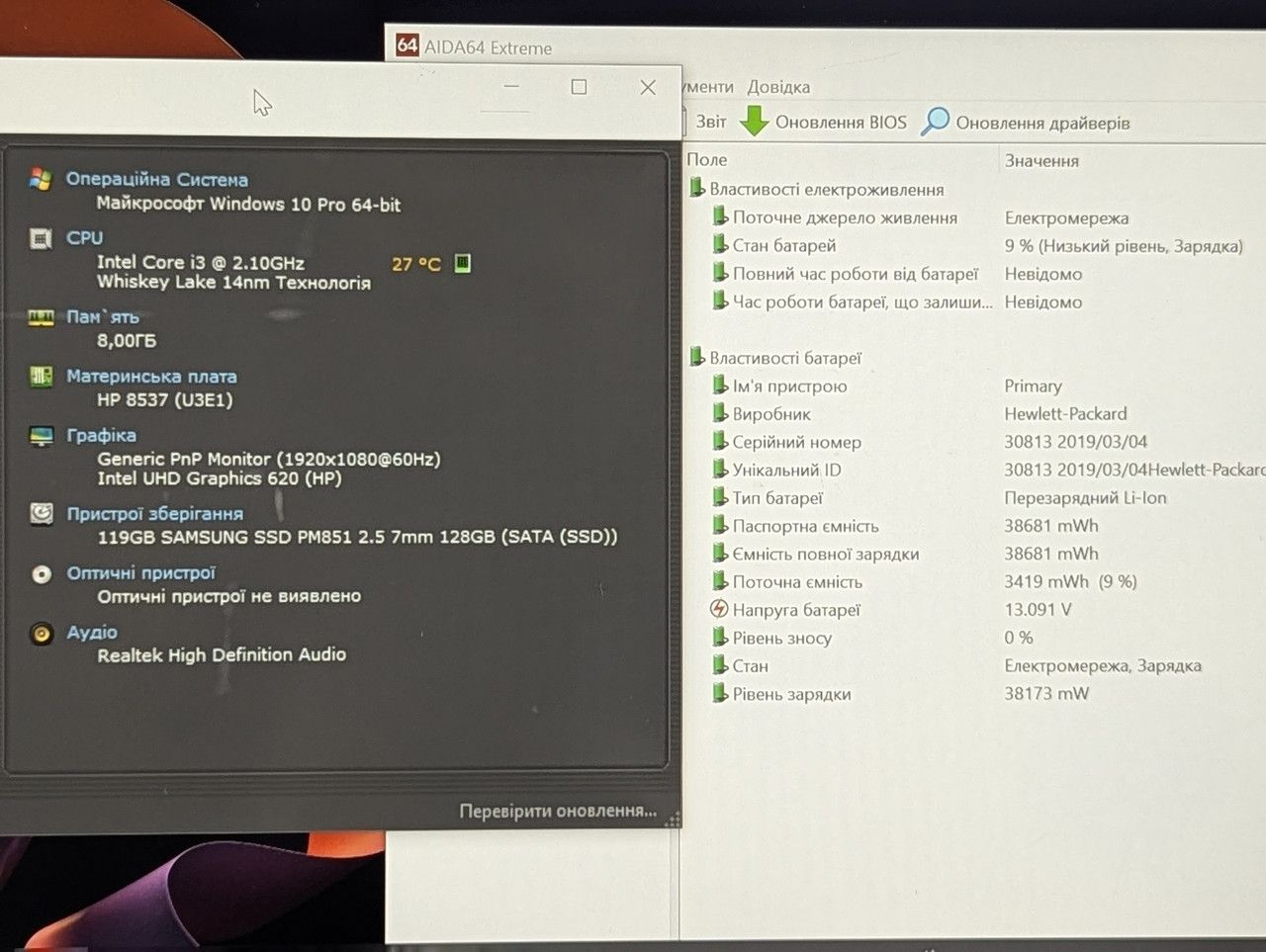Image resolution: width=1266 pixels, height=952 pixels.
Task: Click the driver update magnifier icon
Action: click(x=935, y=121)
